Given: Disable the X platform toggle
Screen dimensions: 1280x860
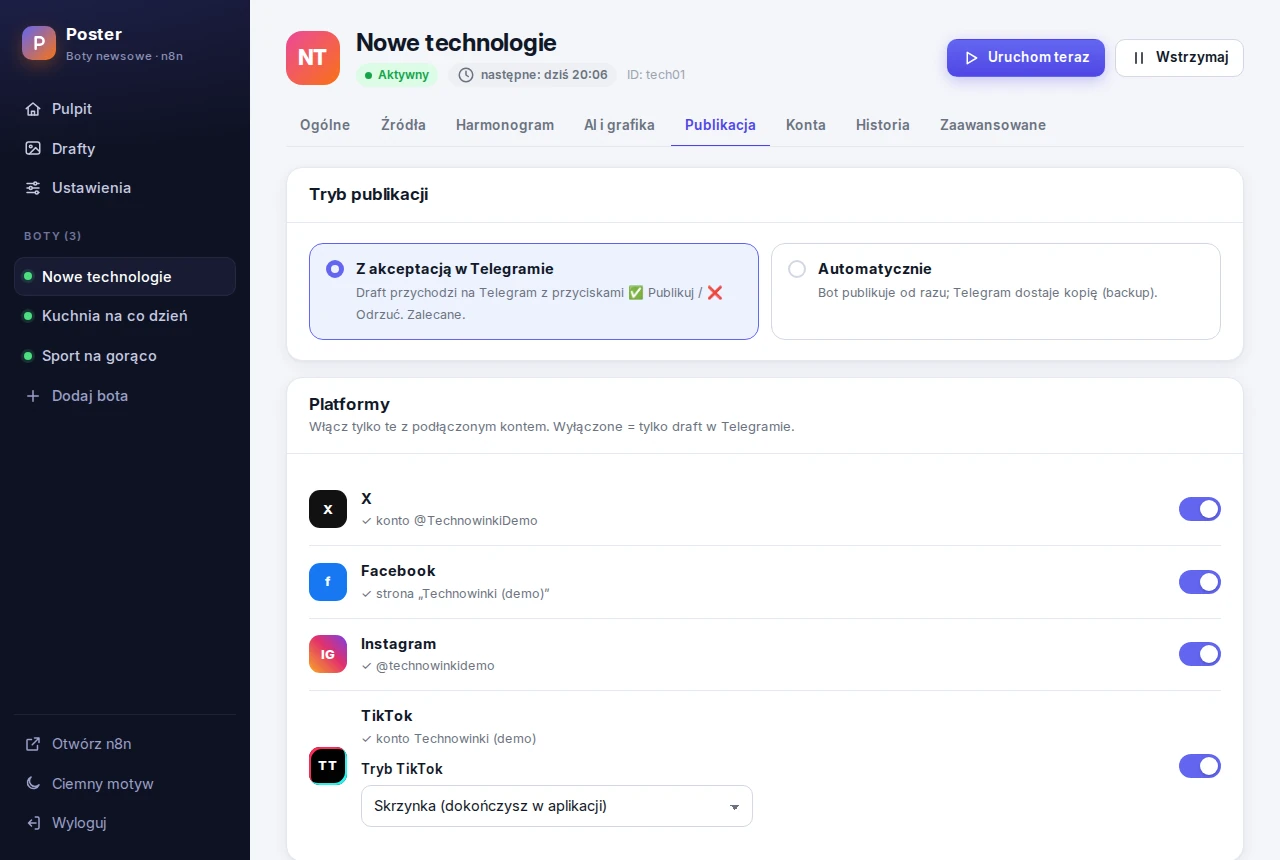Looking at the screenshot, I should pyautogui.click(x=1200, y=509).
